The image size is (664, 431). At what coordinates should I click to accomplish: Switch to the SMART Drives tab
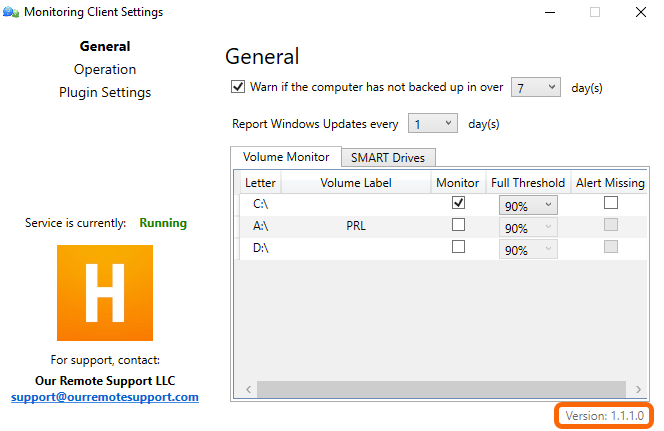click(388, 157)
